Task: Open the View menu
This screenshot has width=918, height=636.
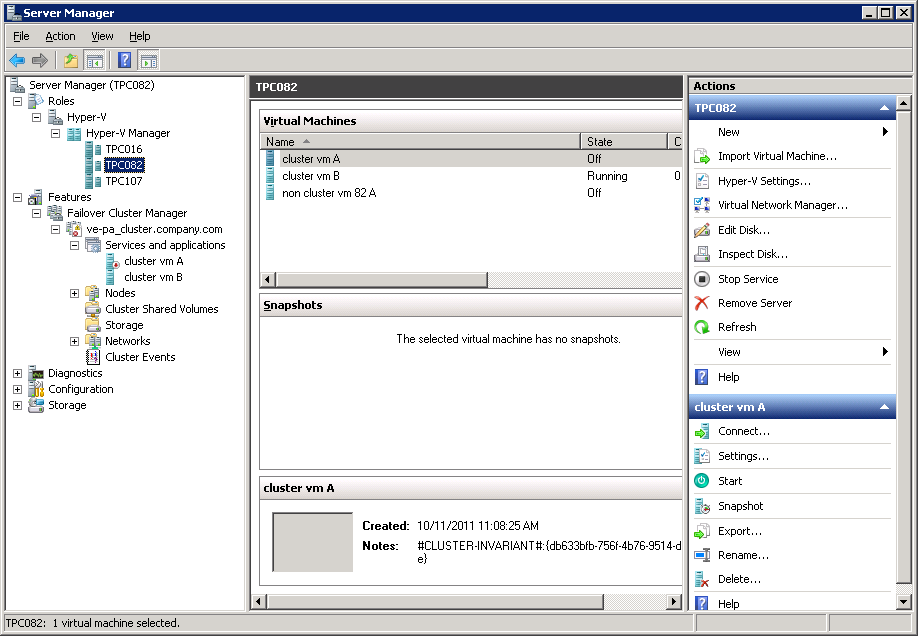Action: coord(102,36)
